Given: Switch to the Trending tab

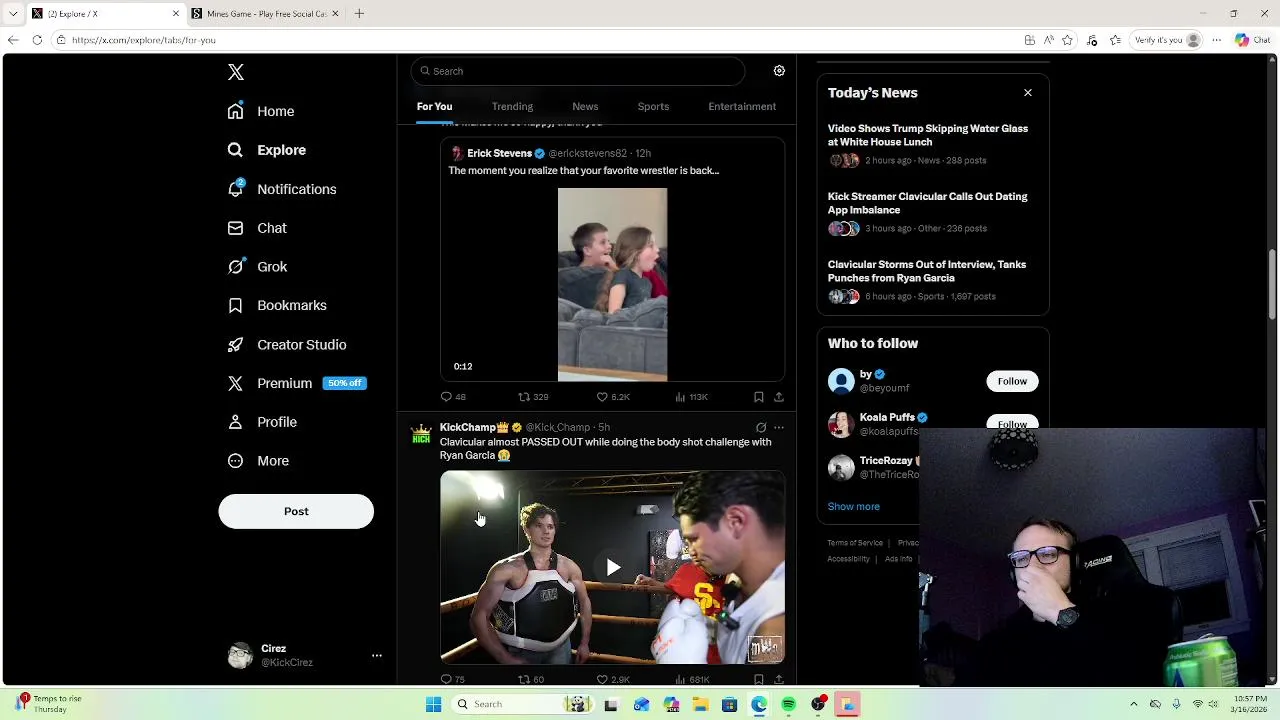Looking at the screenshot, I should (x=512, y=106).
